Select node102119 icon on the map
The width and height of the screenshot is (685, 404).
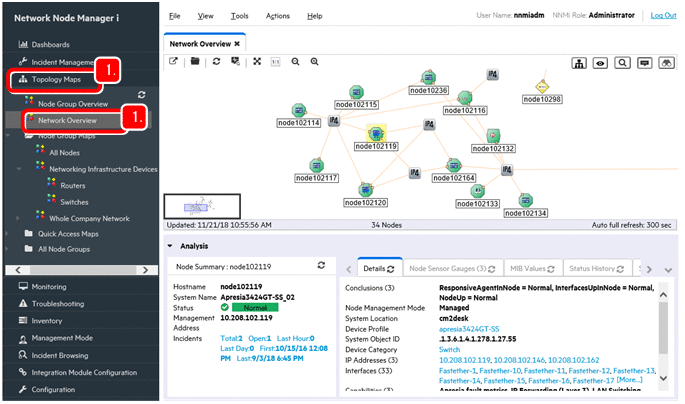(376, 133)
